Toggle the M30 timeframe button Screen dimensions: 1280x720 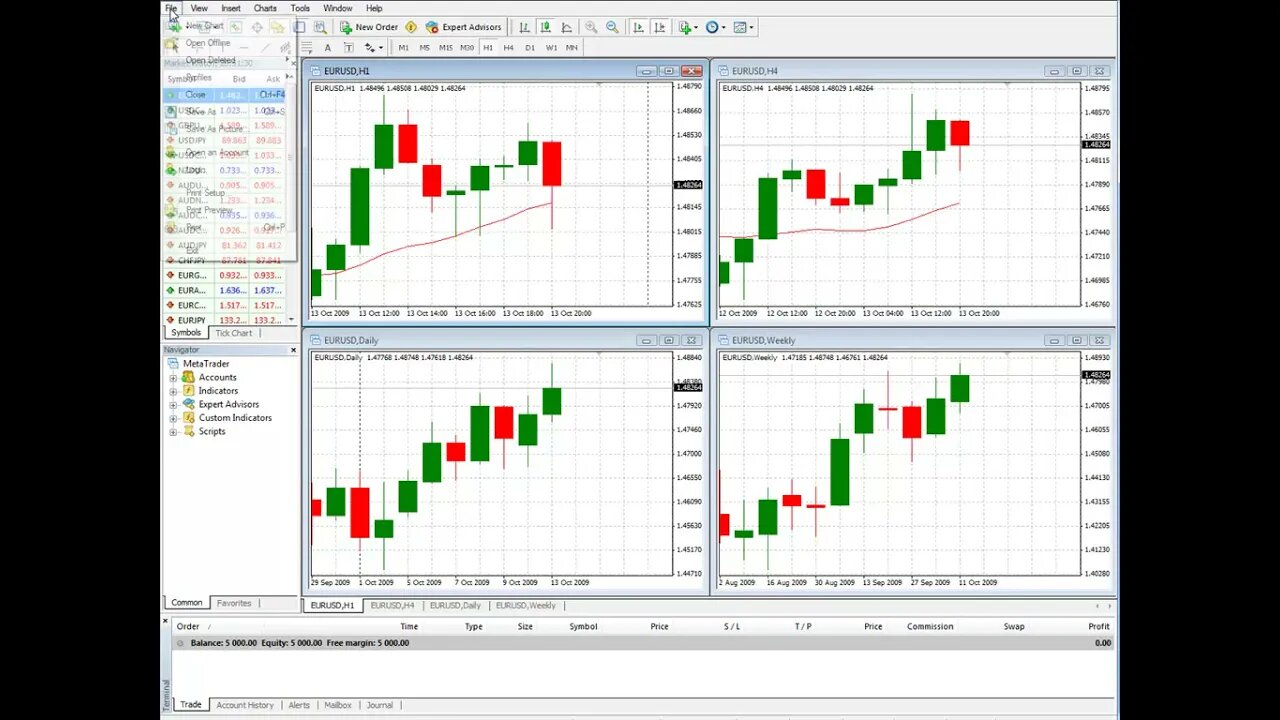[467, 47]
